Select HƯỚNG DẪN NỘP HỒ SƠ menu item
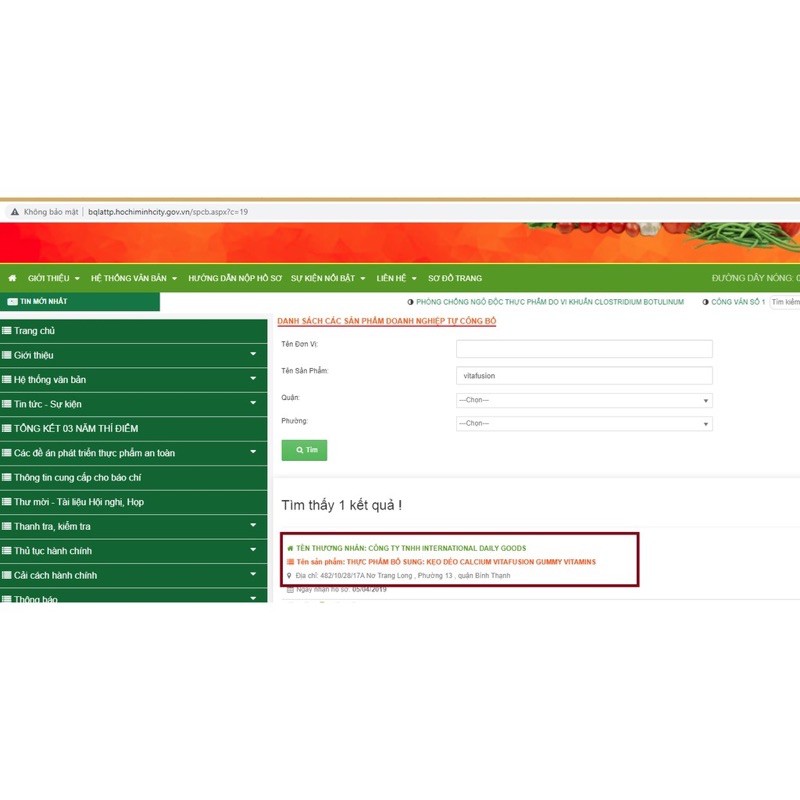This screenshot has width=800, height=800. 235,278
